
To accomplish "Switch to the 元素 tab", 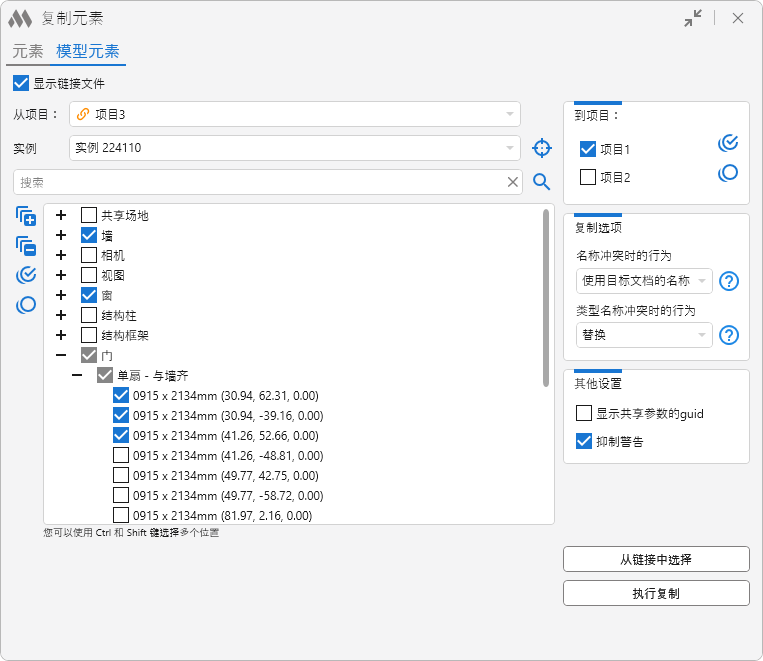I will [x=28, y=51].
